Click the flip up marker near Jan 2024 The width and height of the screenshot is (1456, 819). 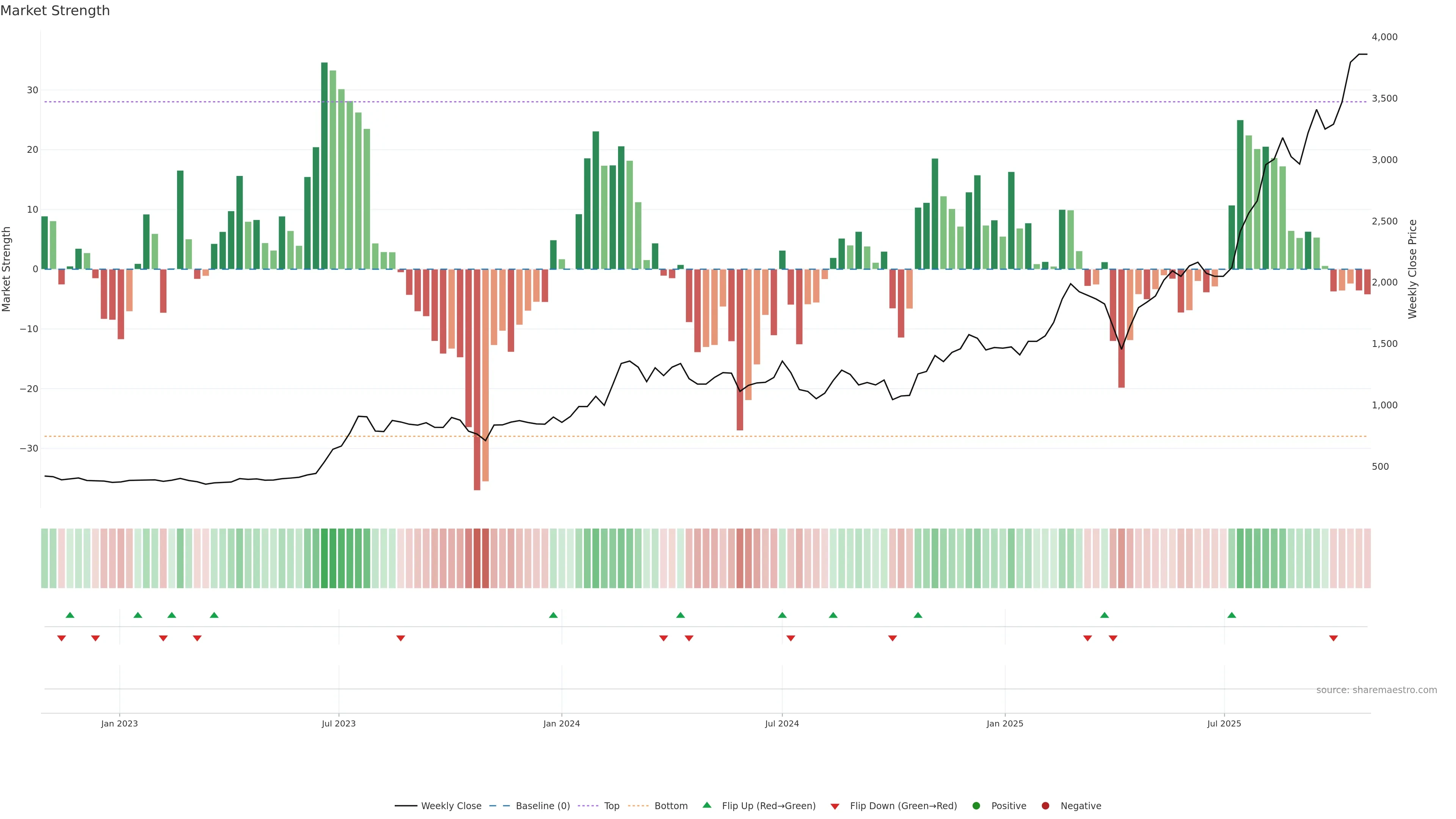pyautogui.click(x=553, y=615)
